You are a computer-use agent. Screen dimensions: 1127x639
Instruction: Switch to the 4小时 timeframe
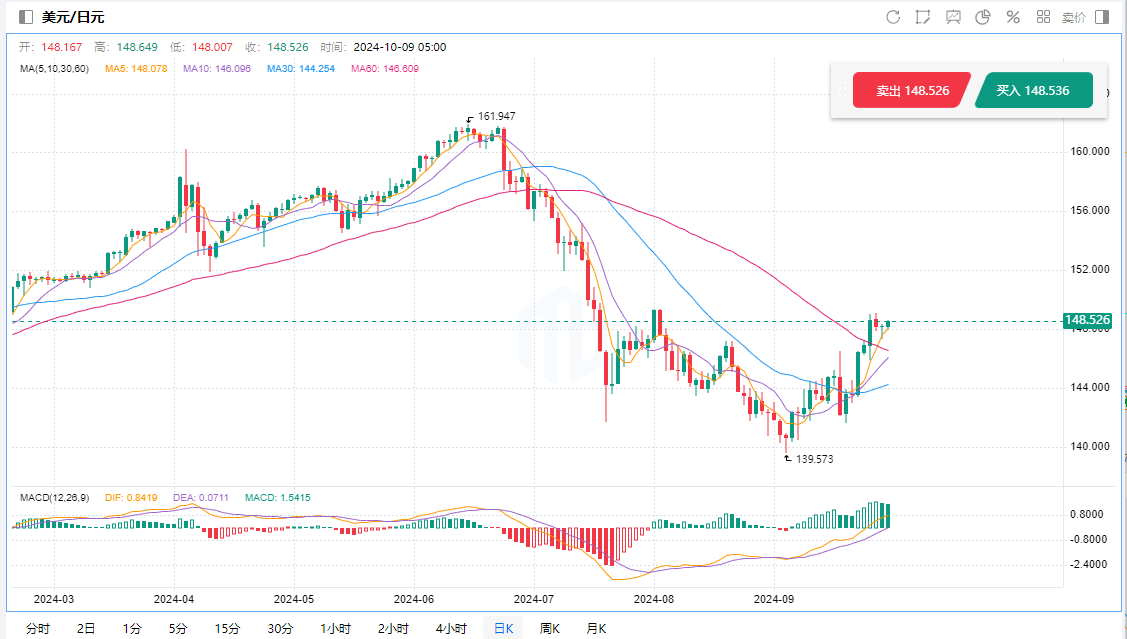(451, 628)
